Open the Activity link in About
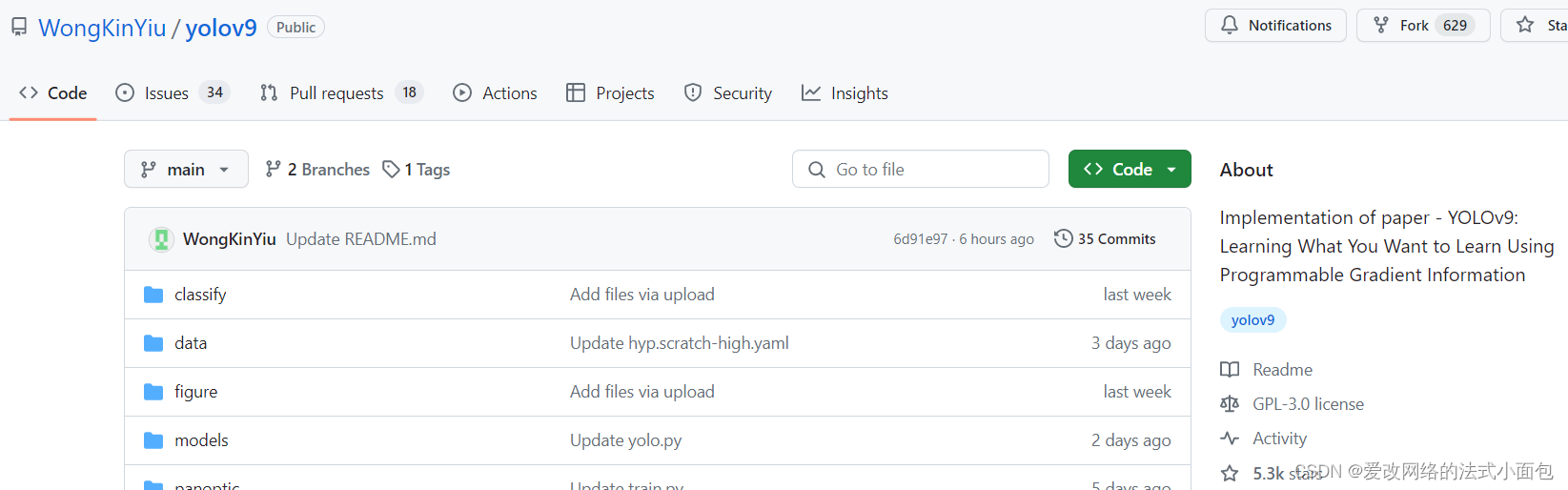Image resolution: width=1568 pixels, height=490 pixels. tap(1279, 439)
